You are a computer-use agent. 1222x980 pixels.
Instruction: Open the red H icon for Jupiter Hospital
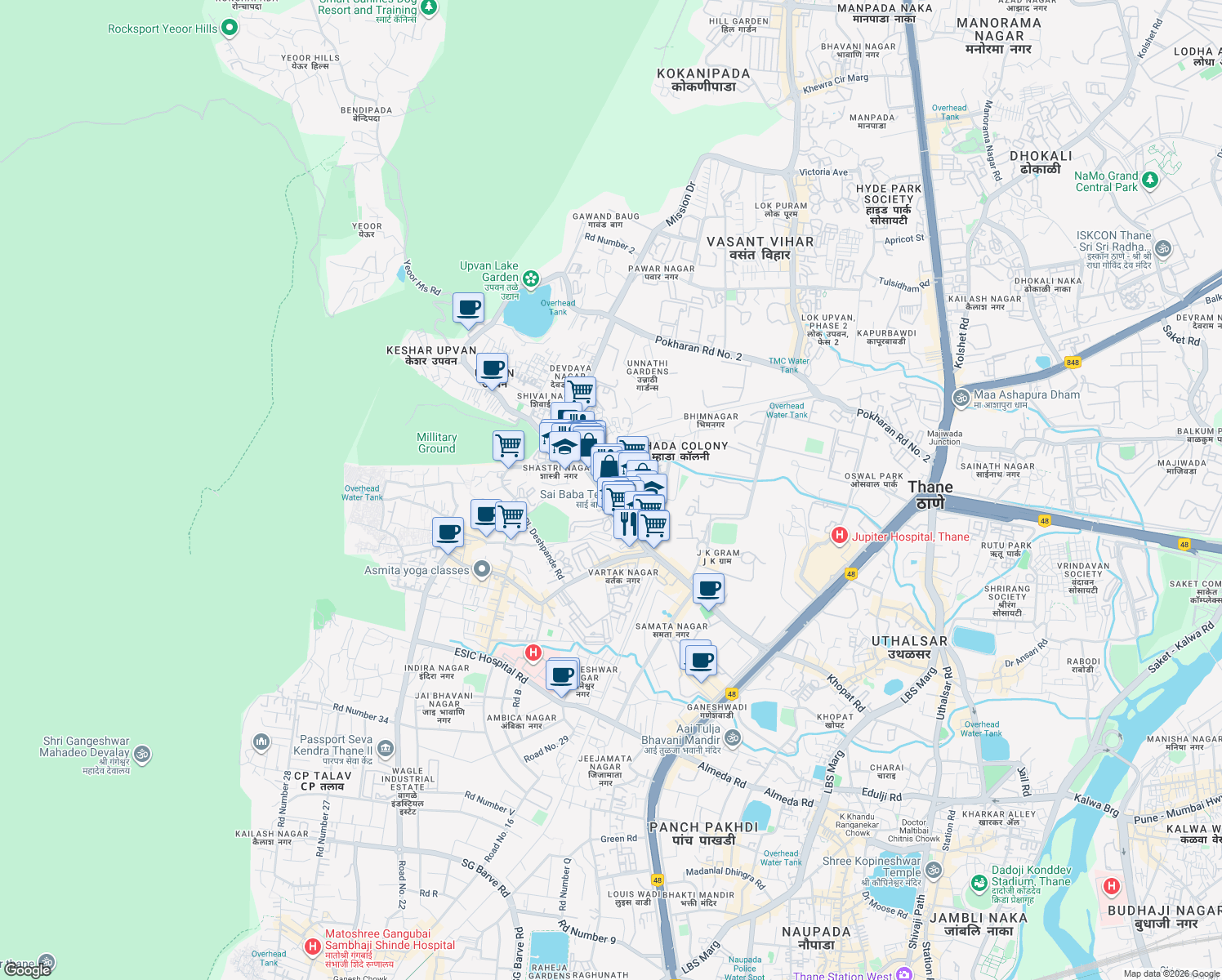point(840,536)
